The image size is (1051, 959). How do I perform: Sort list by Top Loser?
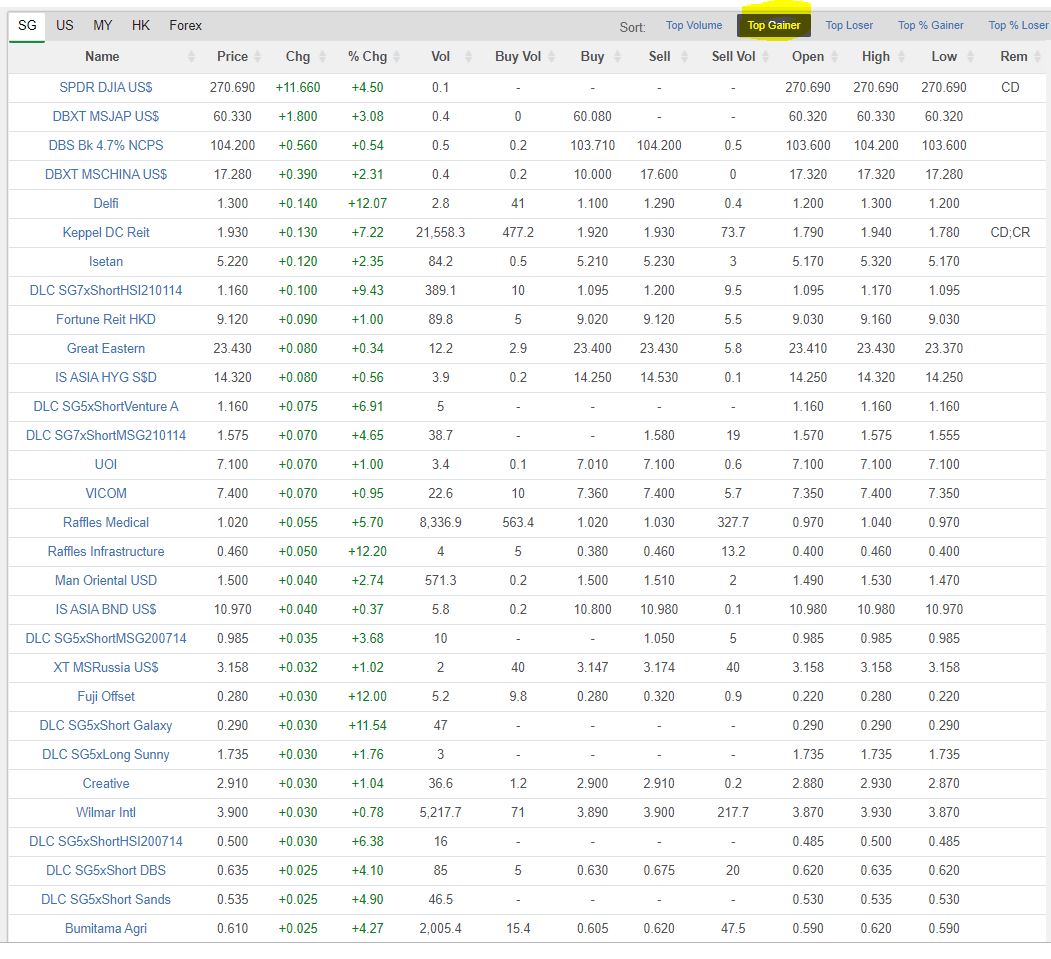coord(849,25)
